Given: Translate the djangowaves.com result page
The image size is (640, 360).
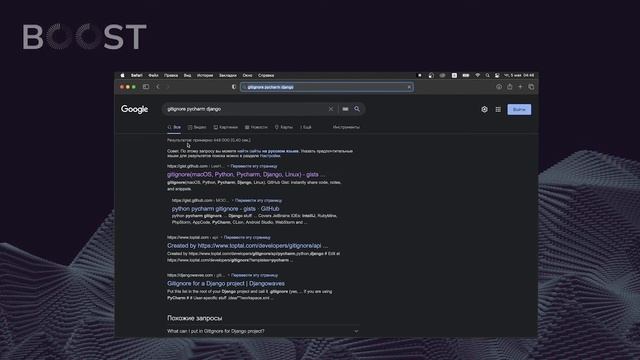Looking at the screenshot, I should coord(254,275).
